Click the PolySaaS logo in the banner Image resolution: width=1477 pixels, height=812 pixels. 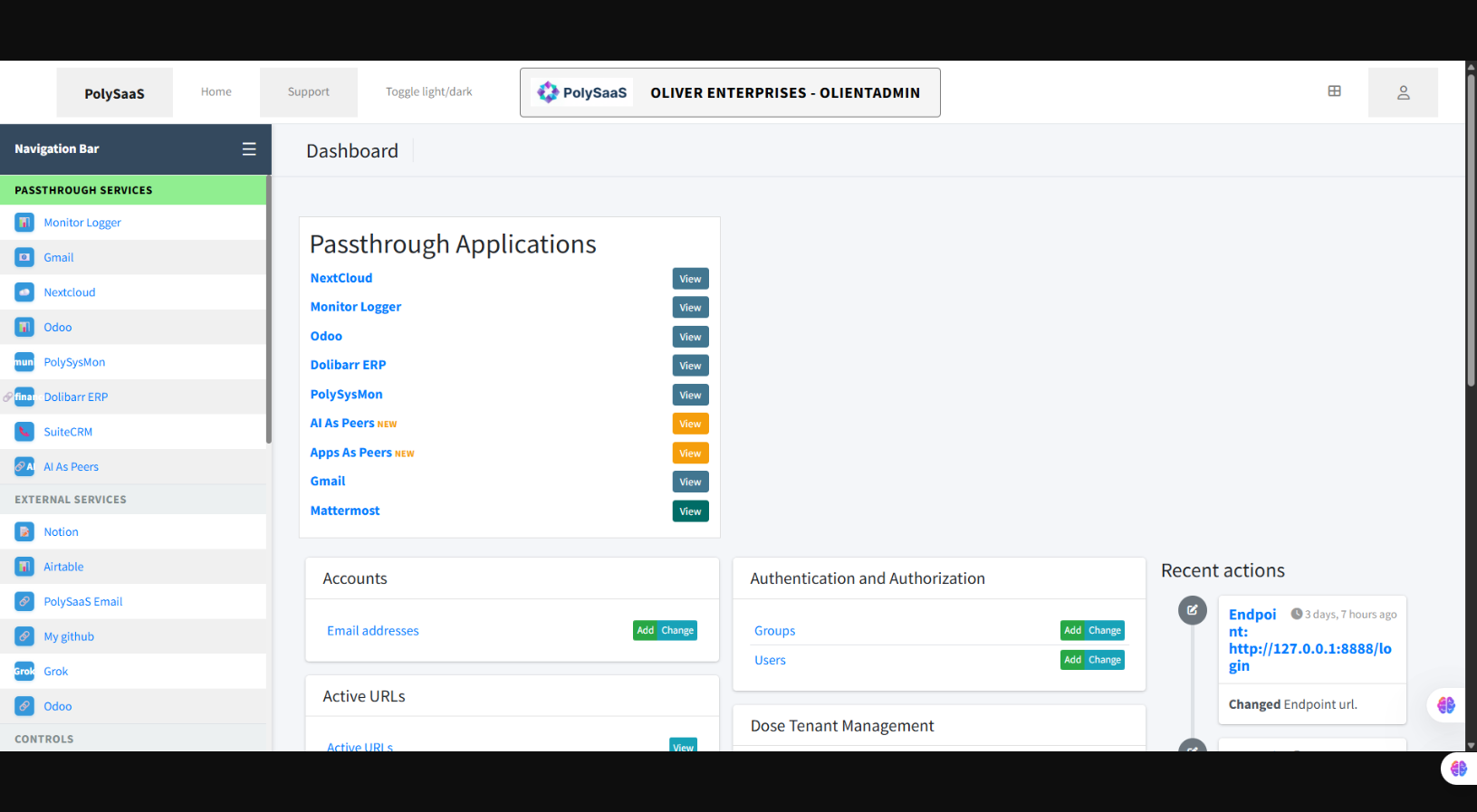[582, 92]
